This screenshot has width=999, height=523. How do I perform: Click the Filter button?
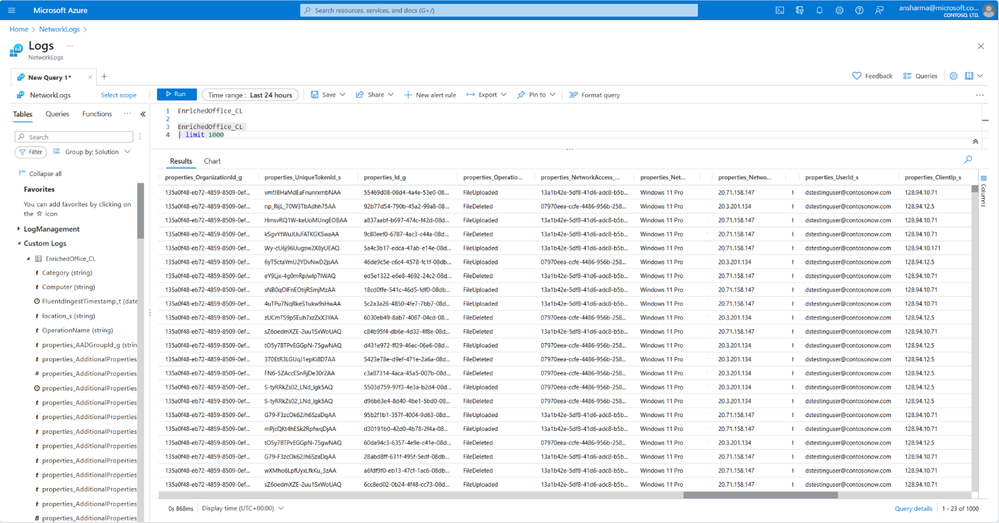pyautogui.click(x=31, y=152)
